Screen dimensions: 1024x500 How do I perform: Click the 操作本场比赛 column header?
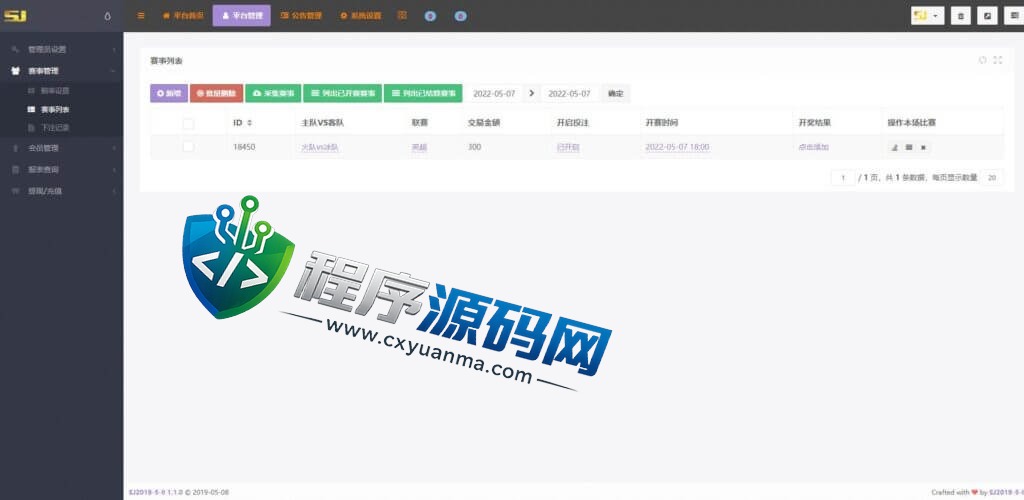click(x=912, y=123)
